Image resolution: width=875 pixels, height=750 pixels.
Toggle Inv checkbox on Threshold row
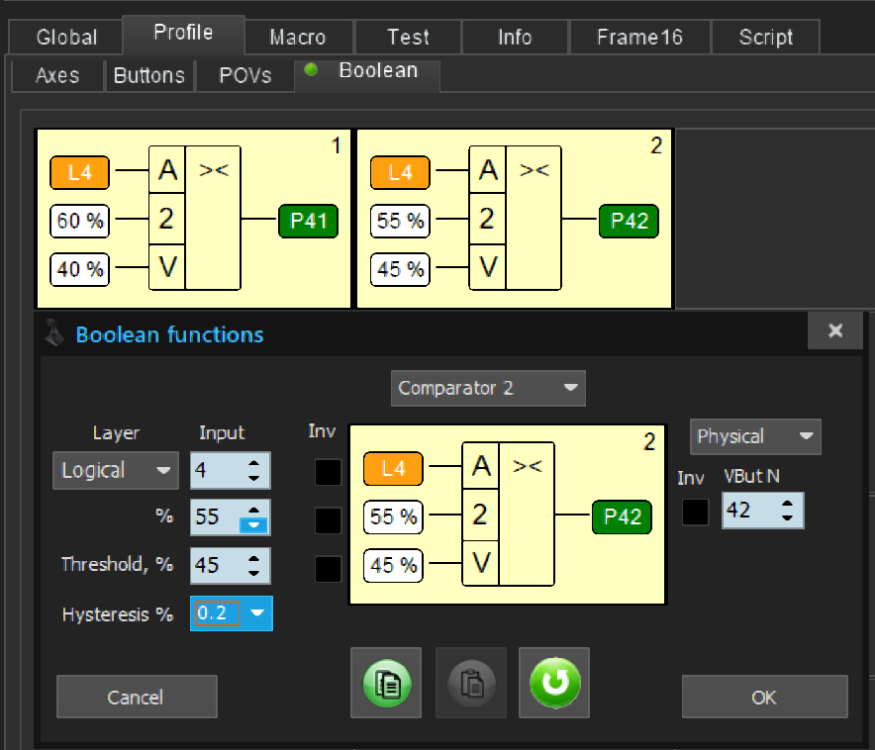[x=328, y=568]
